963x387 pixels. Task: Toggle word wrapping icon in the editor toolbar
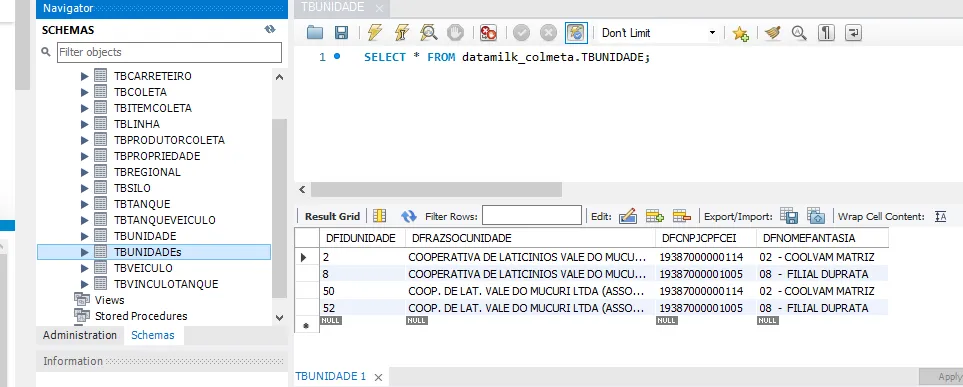853,33
